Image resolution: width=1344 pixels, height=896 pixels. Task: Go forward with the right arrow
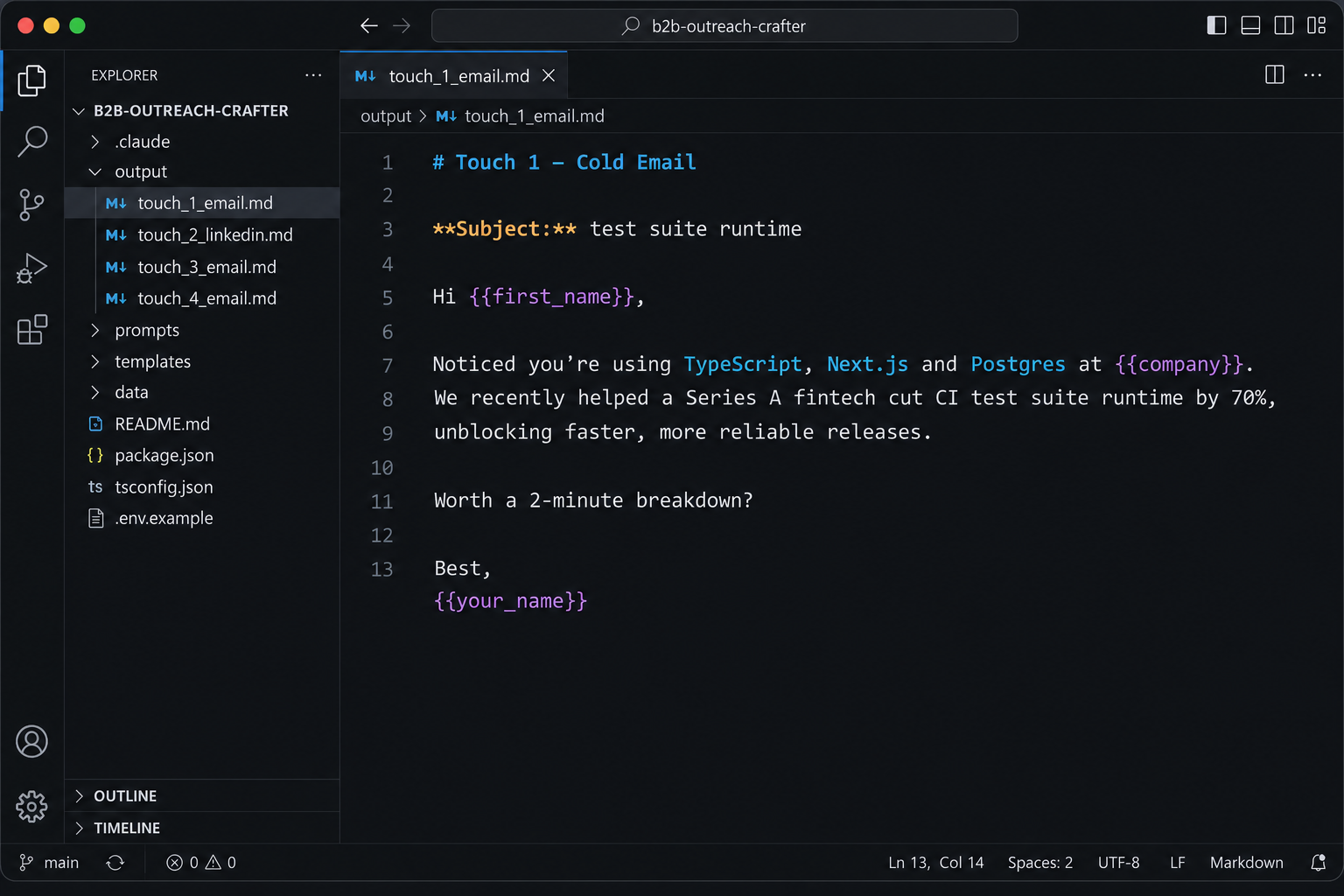tap(402, 26)
